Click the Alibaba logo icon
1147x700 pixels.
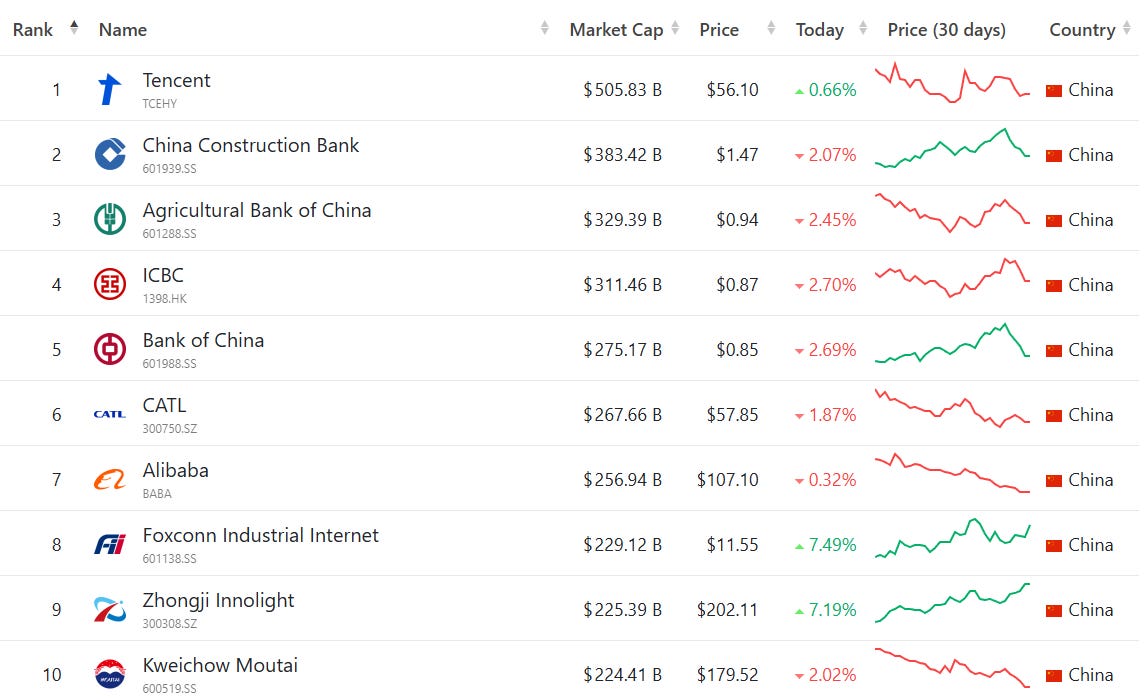(x=110, y=480)
